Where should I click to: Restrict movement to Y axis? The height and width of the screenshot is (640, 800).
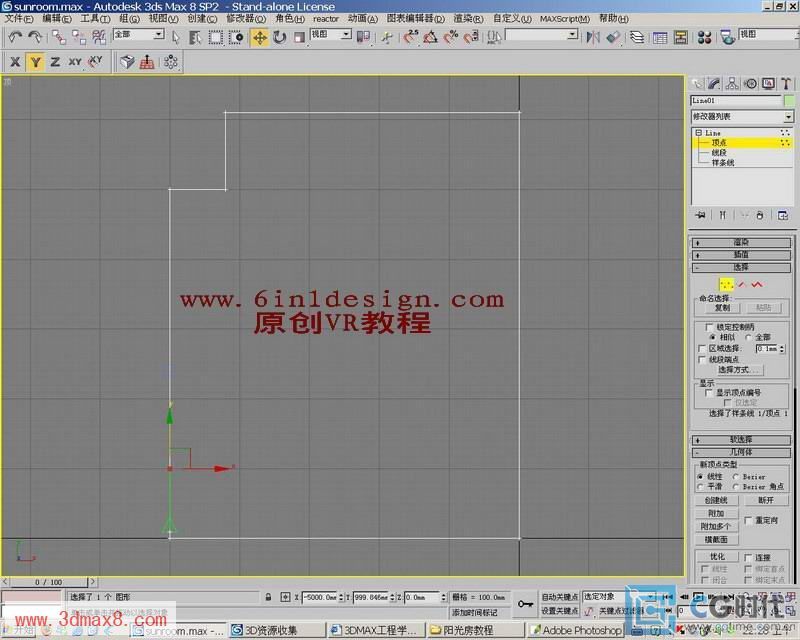click(35, 62)
